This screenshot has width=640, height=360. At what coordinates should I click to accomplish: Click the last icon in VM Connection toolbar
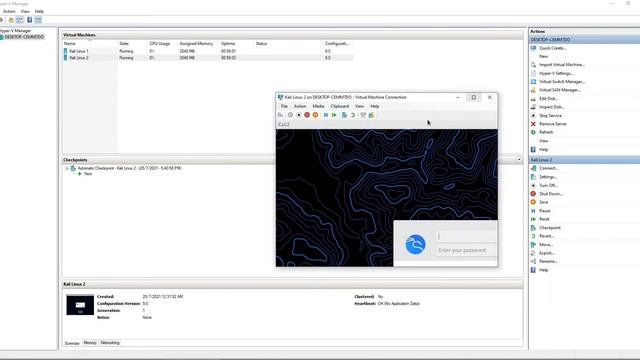coord(371,115)
